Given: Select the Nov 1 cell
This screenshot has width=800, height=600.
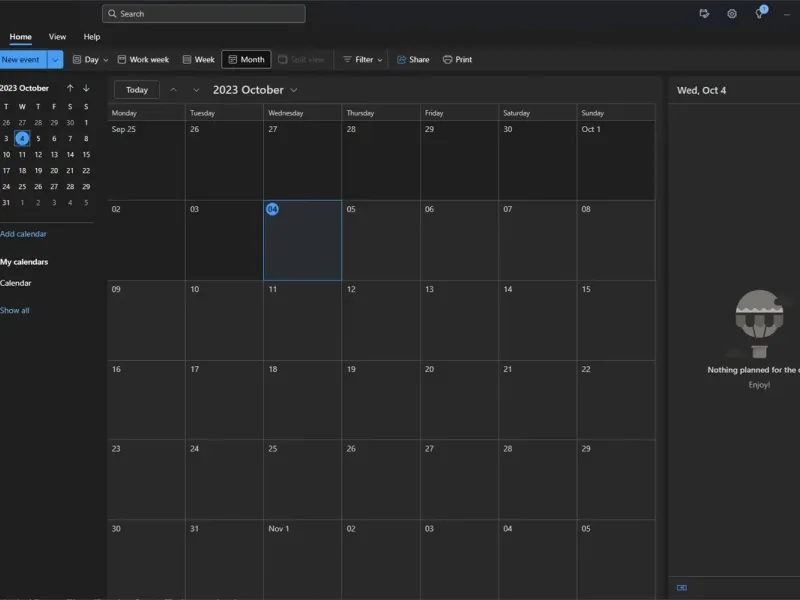Looking at the screenshot, I should tap(303, 560).
